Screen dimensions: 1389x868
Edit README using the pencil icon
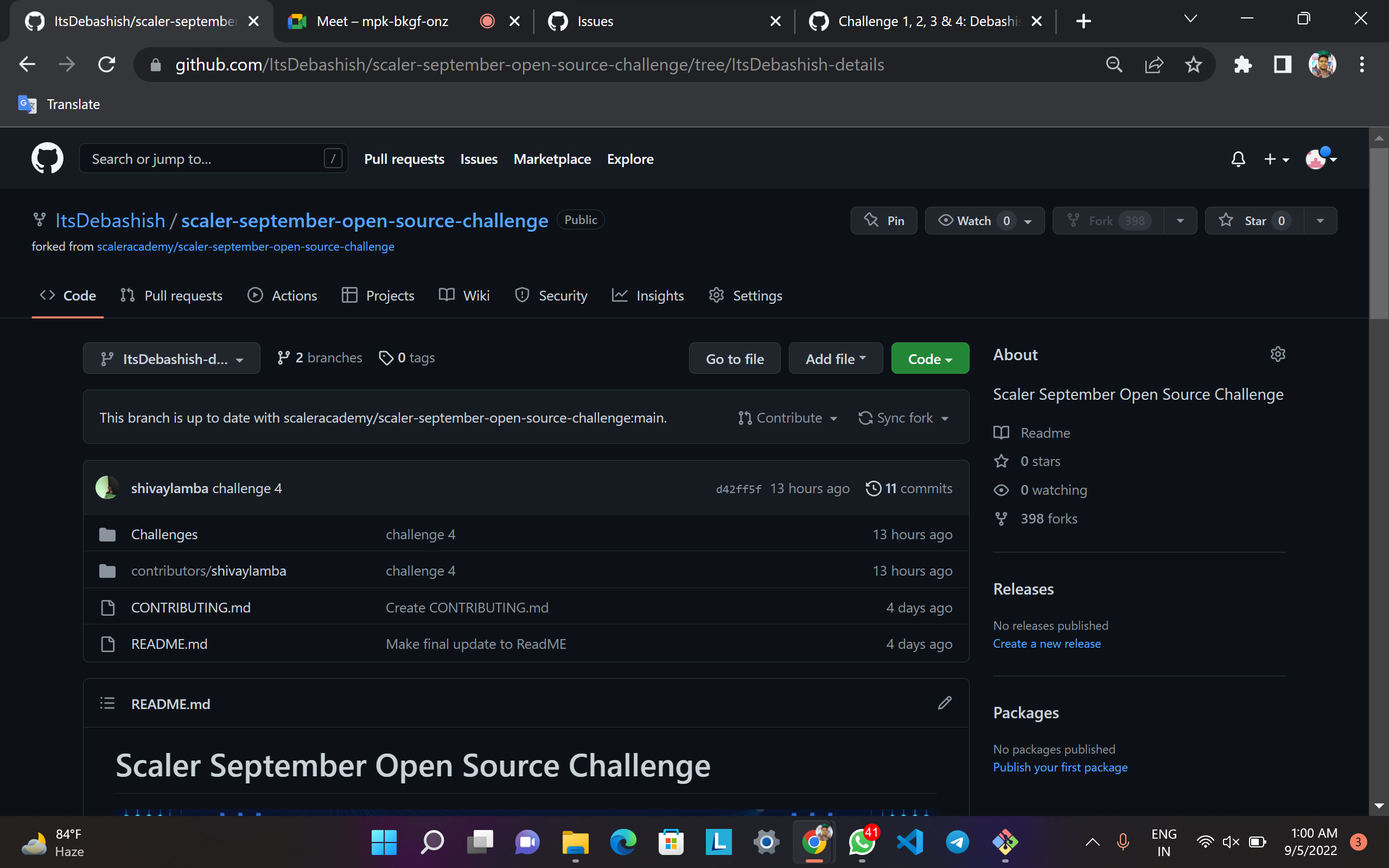945,703
